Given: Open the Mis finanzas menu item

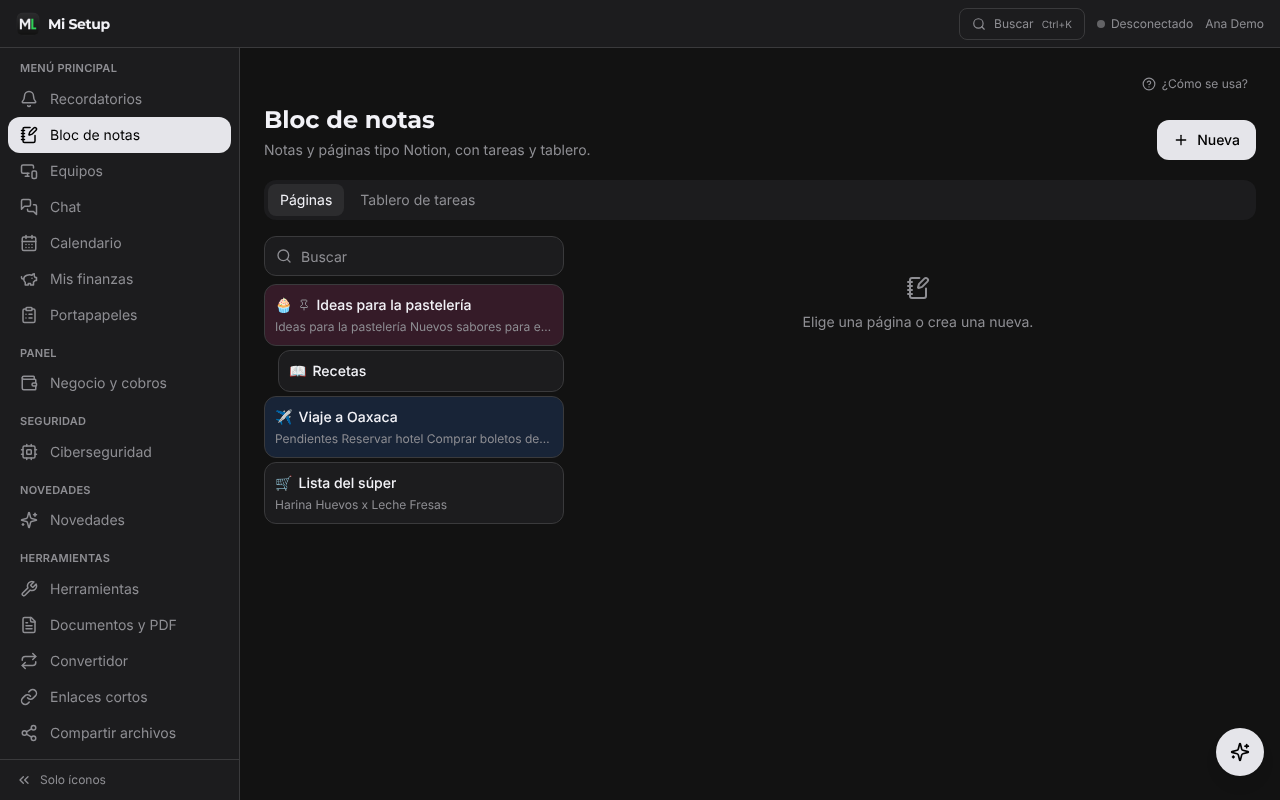Looking at the screenshot, I should pyautogui.click(x=119, y=279).
